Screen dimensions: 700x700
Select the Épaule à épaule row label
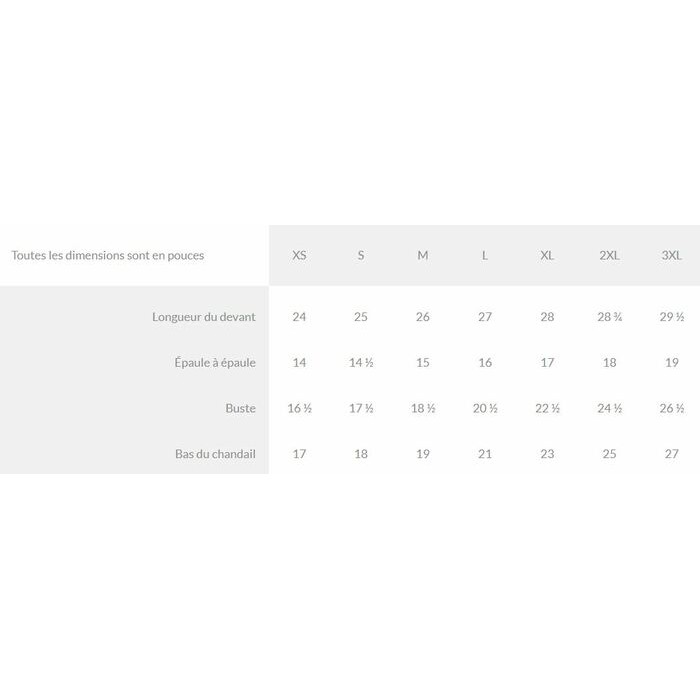(x=215, y=362)
